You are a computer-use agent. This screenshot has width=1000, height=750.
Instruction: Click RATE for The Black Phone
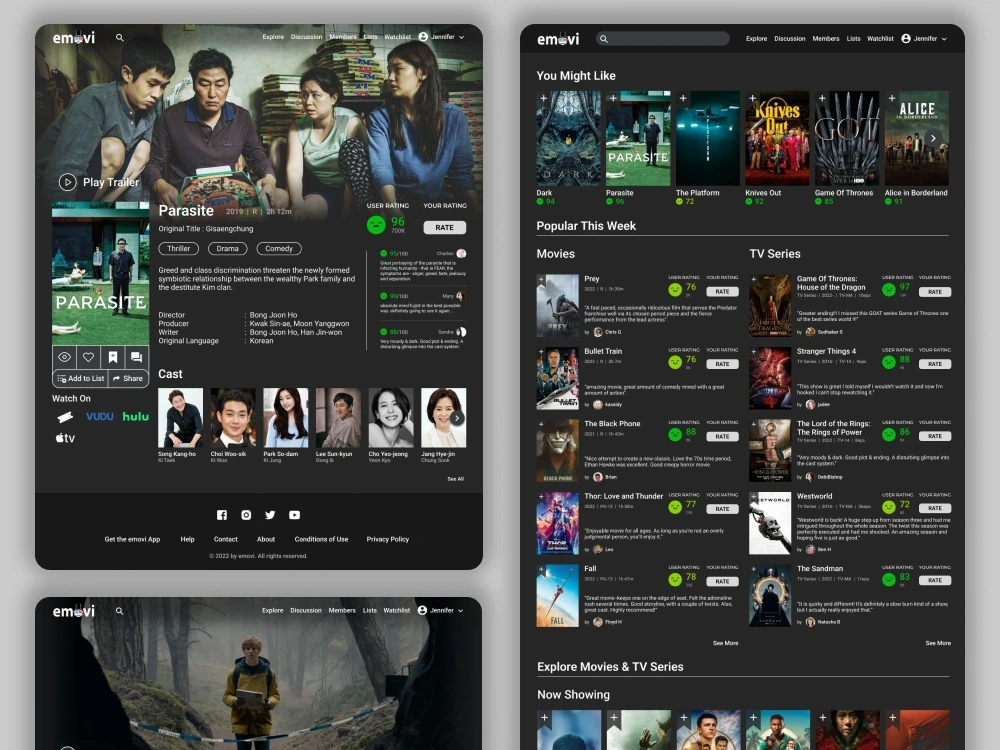tap(723, 437)
